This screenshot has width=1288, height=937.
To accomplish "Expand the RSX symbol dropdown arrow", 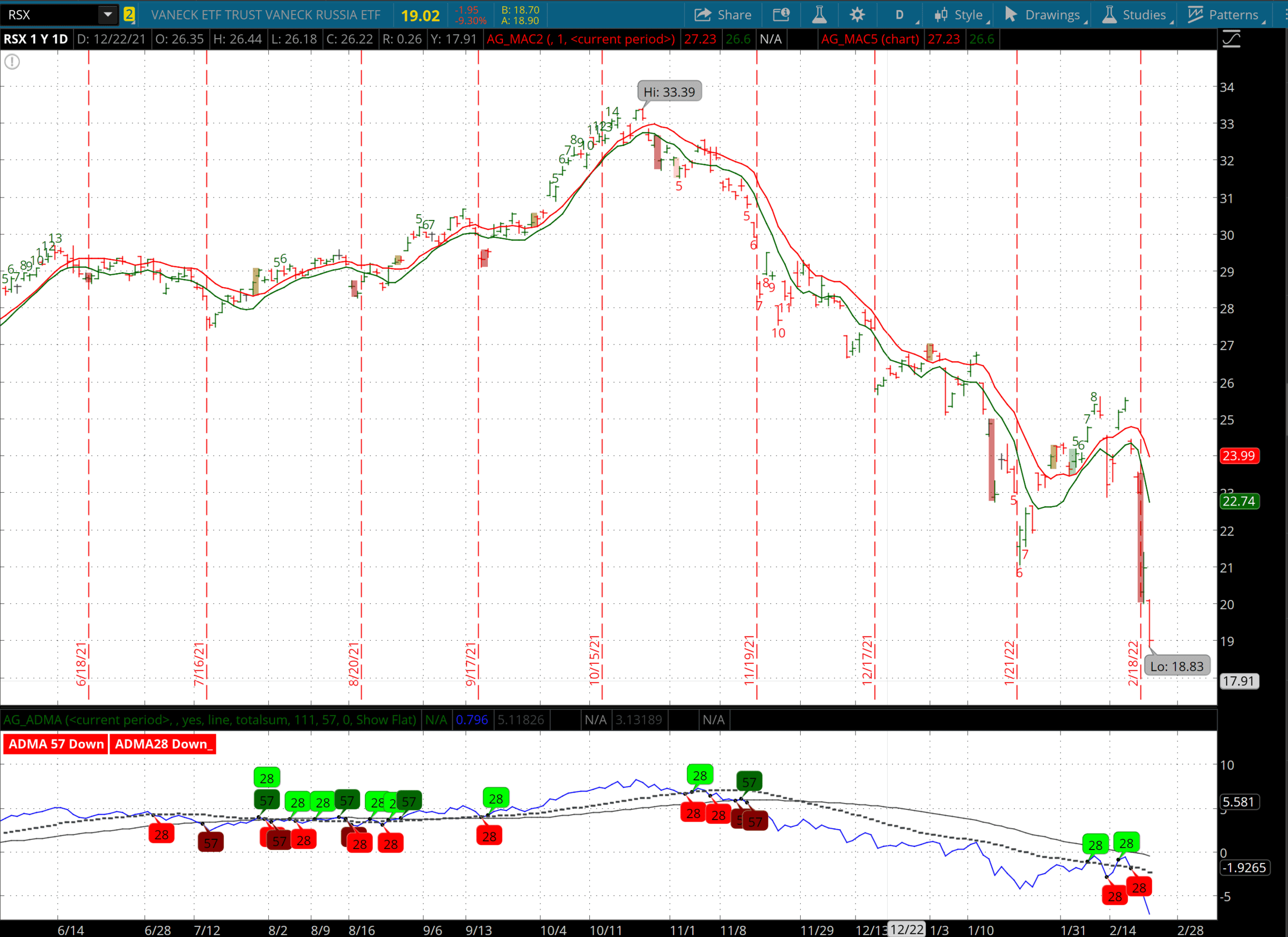I will click(x=107, y=15).
